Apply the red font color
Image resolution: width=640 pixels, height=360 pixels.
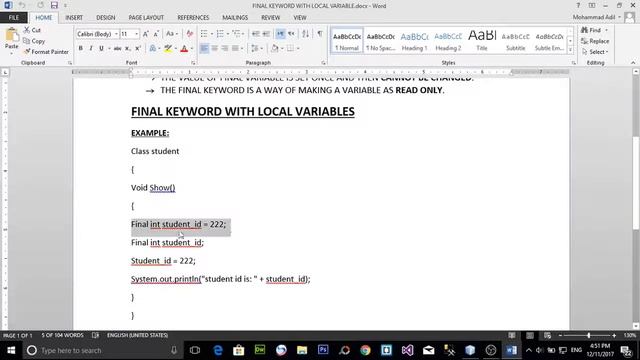click(184, 48)
